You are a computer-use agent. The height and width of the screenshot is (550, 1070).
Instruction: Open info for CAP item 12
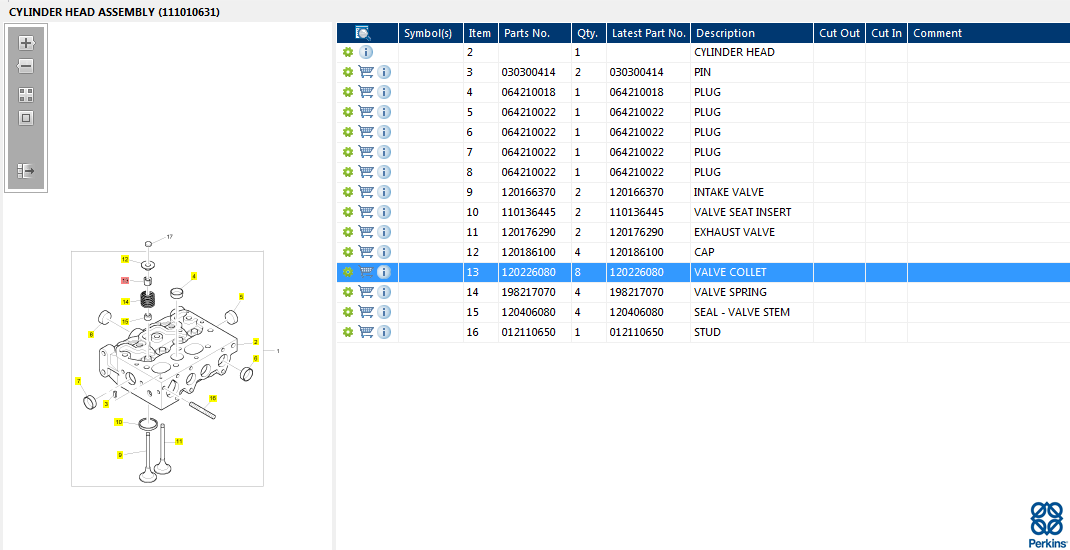[x=384, y=252]
